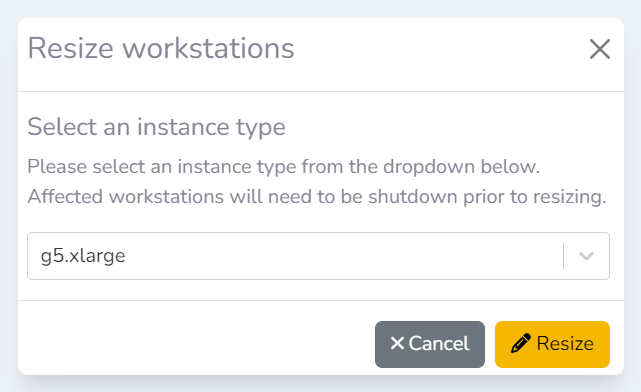The image size is (641, 392).
Task: Click the gray backdrop outside the dialog
Action: tap(320, 7)
